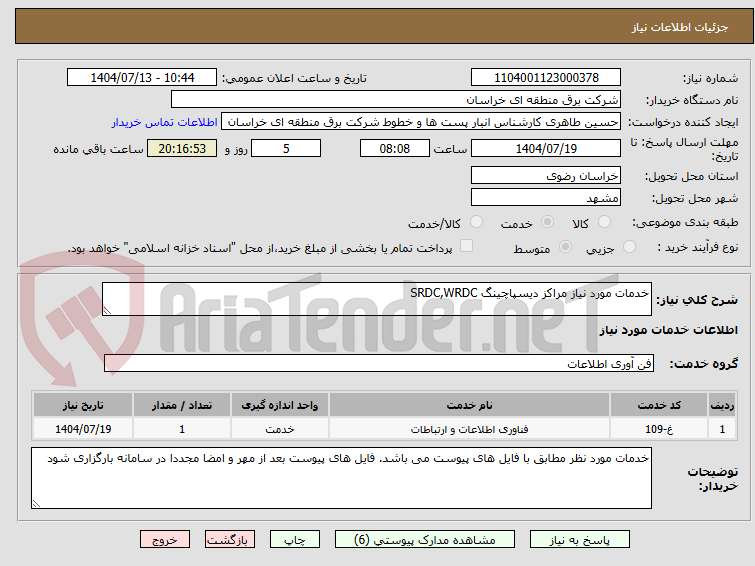Click the remaining days field showing 5
Viewport: 755px width, 566px height.
click(286, 148)
